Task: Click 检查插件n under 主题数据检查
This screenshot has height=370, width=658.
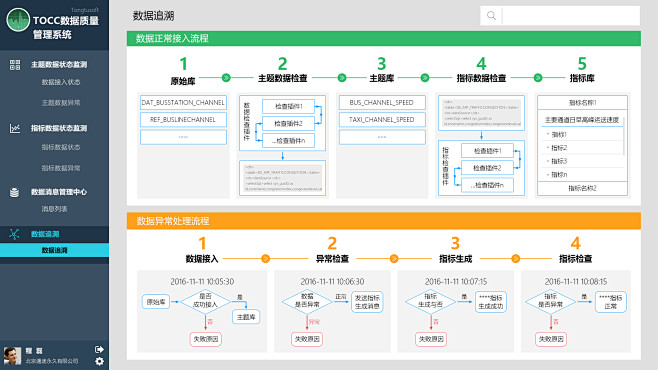Action: click(288, 141)
